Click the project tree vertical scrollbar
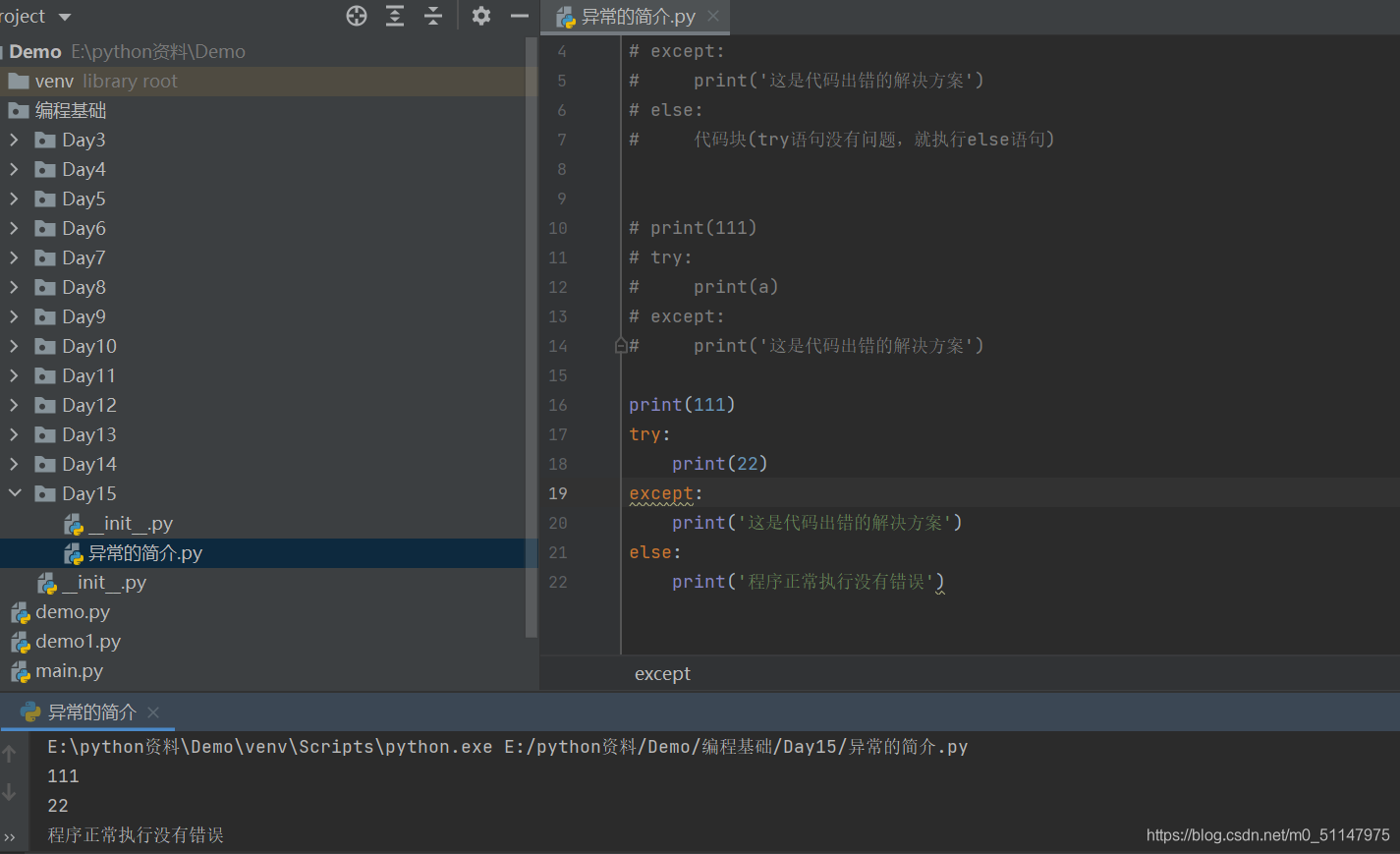The image size is (1400, 854). [x=532, y=337]
